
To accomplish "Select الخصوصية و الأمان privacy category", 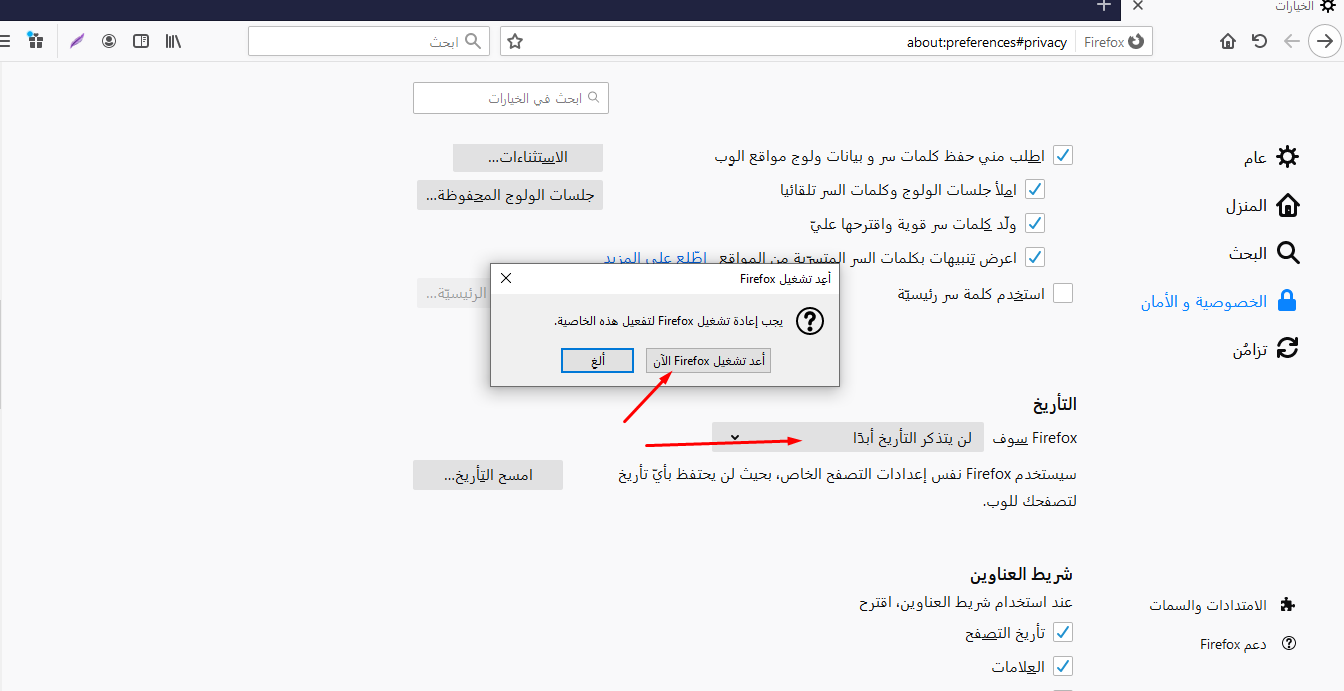I will tap(1219, 301).
